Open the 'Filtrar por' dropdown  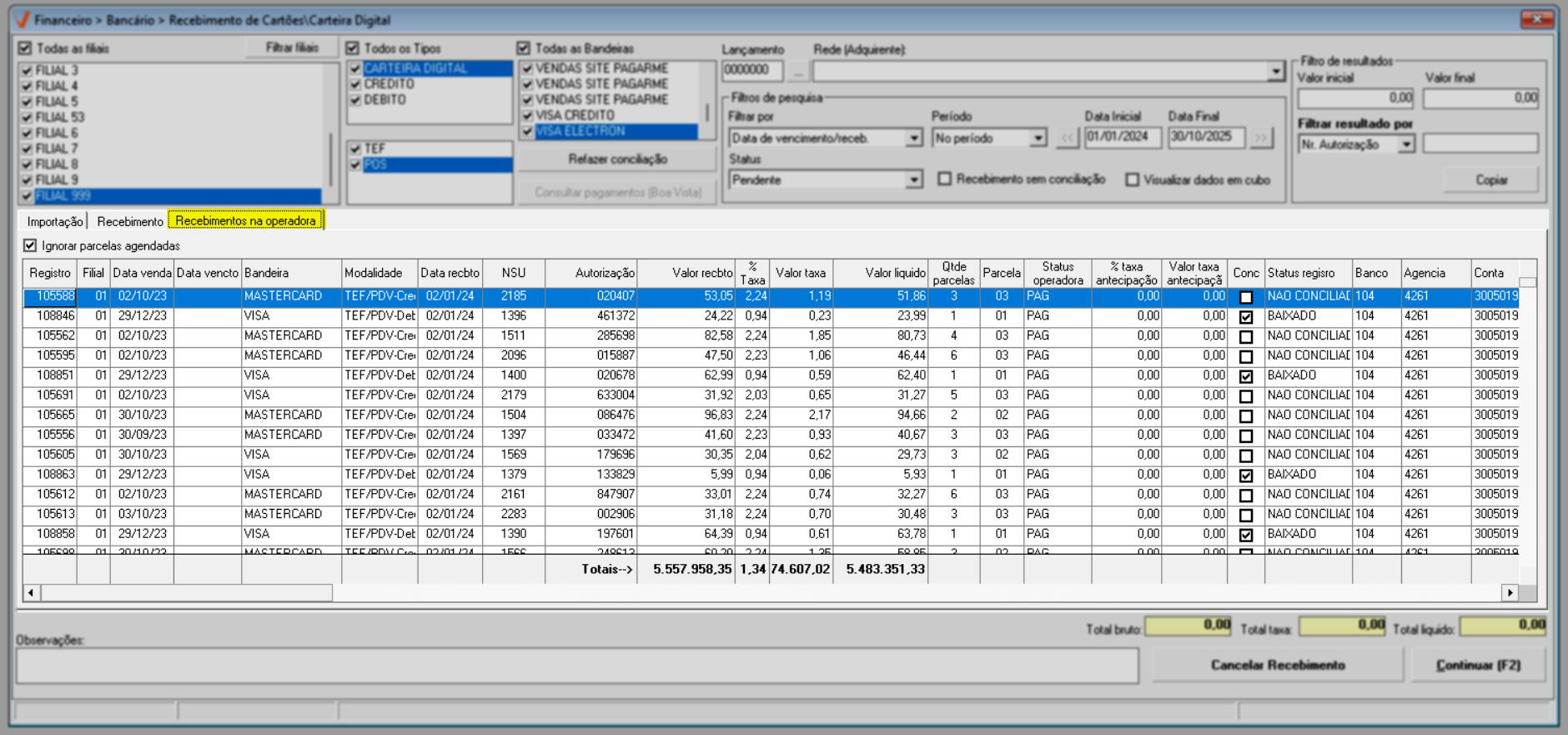pos(914,138)
